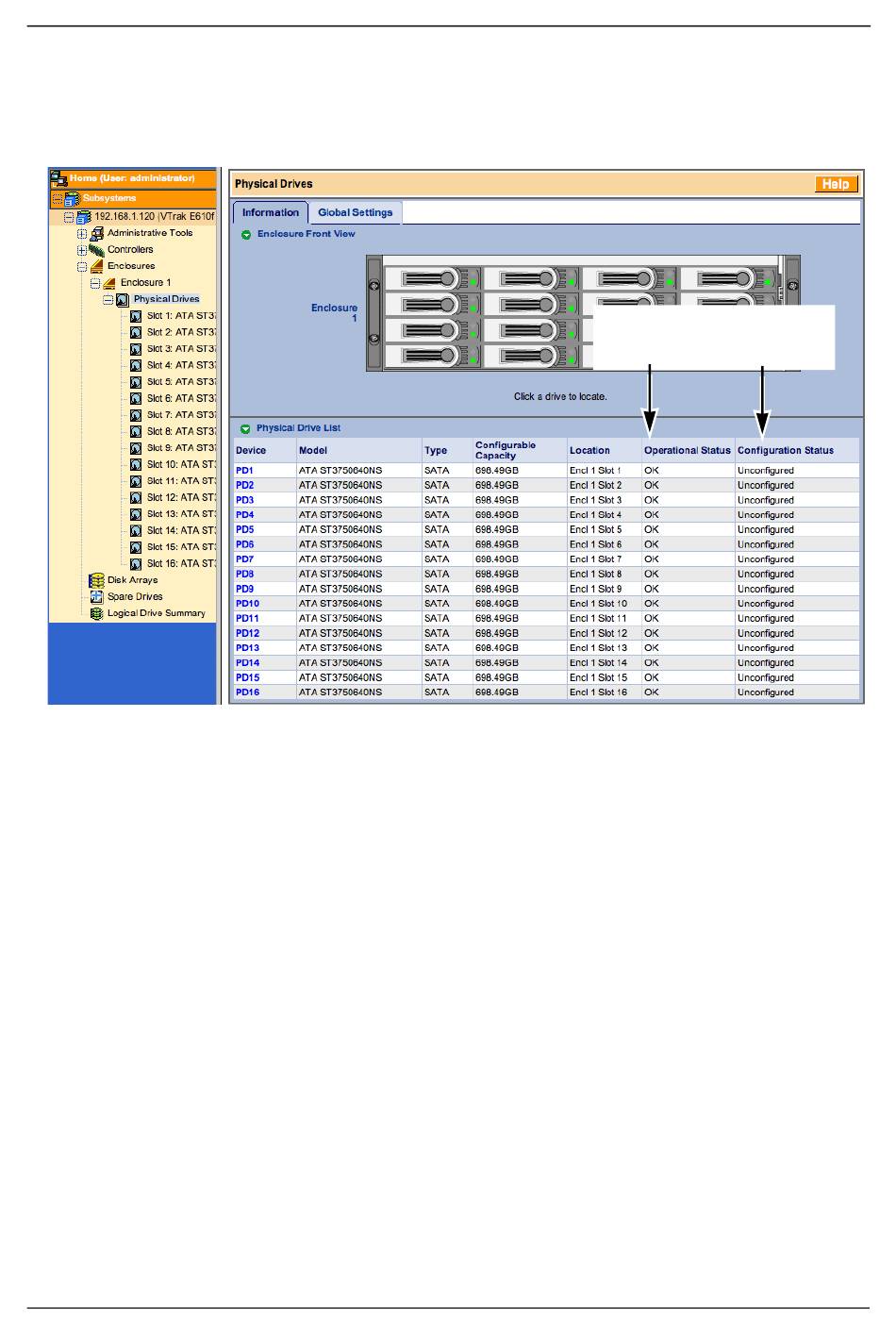Select the 192.168.1.120 VTrak subsystem icon
This screenshot has height=1334, width=896.
pyautogui.click(x=84, y=217)
